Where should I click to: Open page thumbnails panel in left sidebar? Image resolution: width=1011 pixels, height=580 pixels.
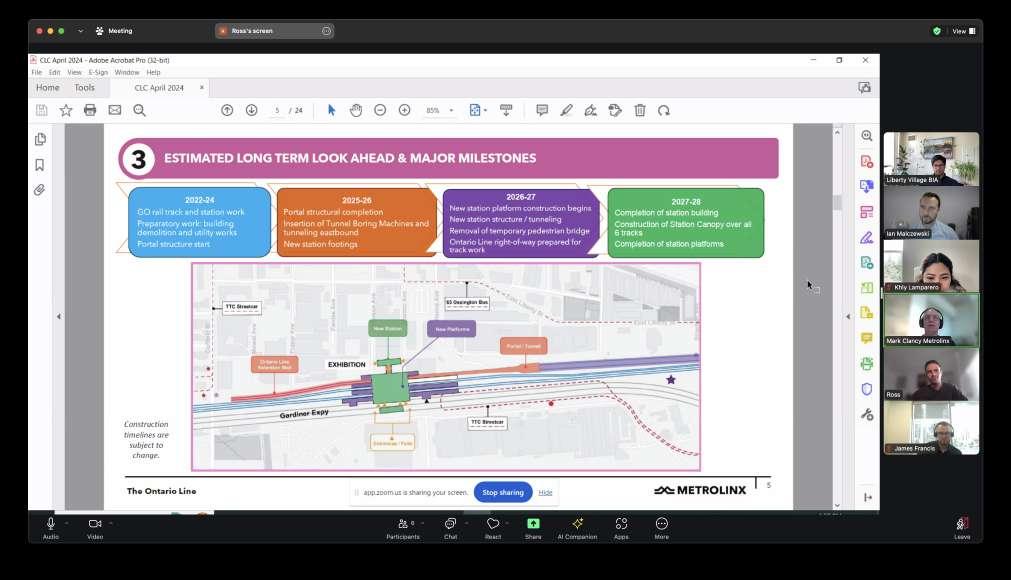pyautogui.click(x=40, y=139)
